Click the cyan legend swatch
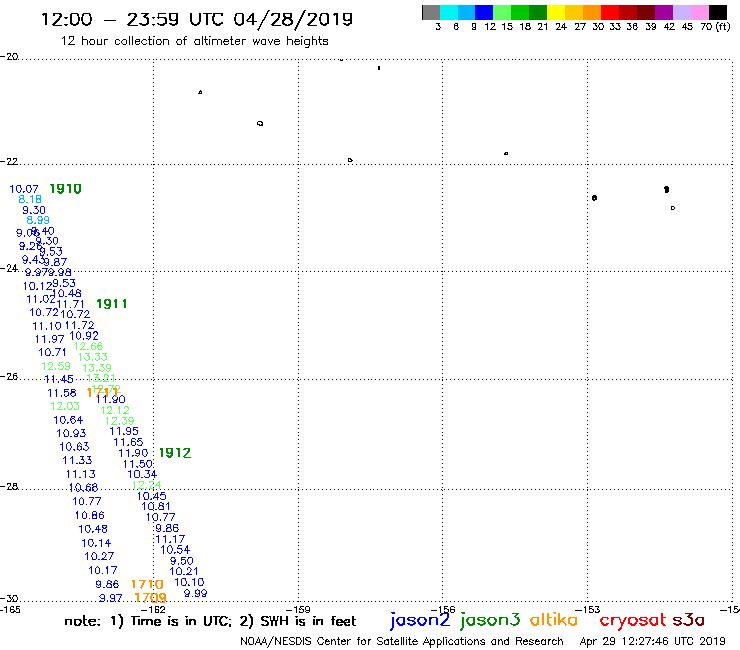The image size is (740, 650). [x=449, y=13]
